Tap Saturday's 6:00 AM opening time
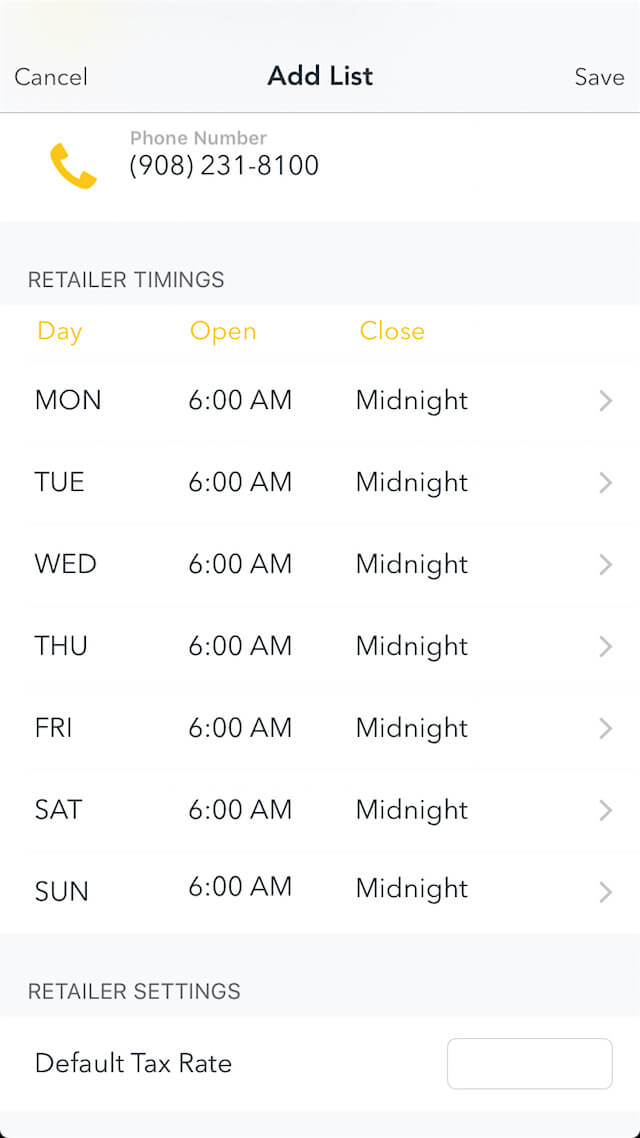The height and width of the screenshot is (1138, 640). tap(240, 809)
